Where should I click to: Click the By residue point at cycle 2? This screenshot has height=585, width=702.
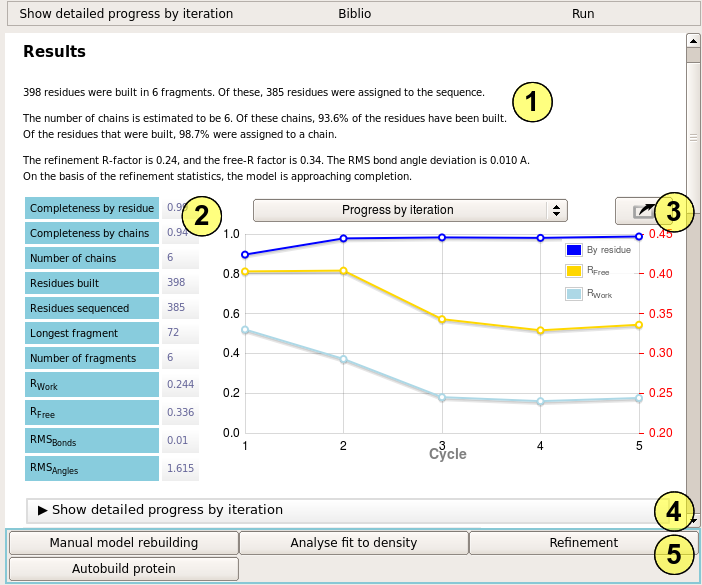pos(343,238)
